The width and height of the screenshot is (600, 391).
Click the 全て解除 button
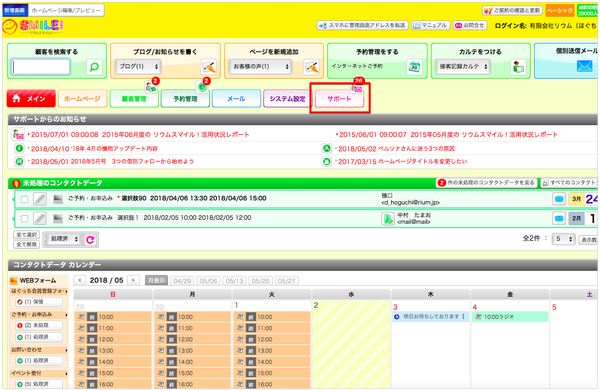[26, 244]
